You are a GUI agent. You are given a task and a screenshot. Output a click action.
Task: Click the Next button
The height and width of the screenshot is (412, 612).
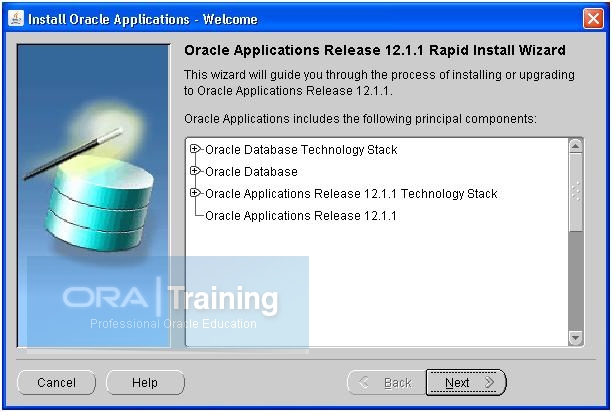coord(466,382)
